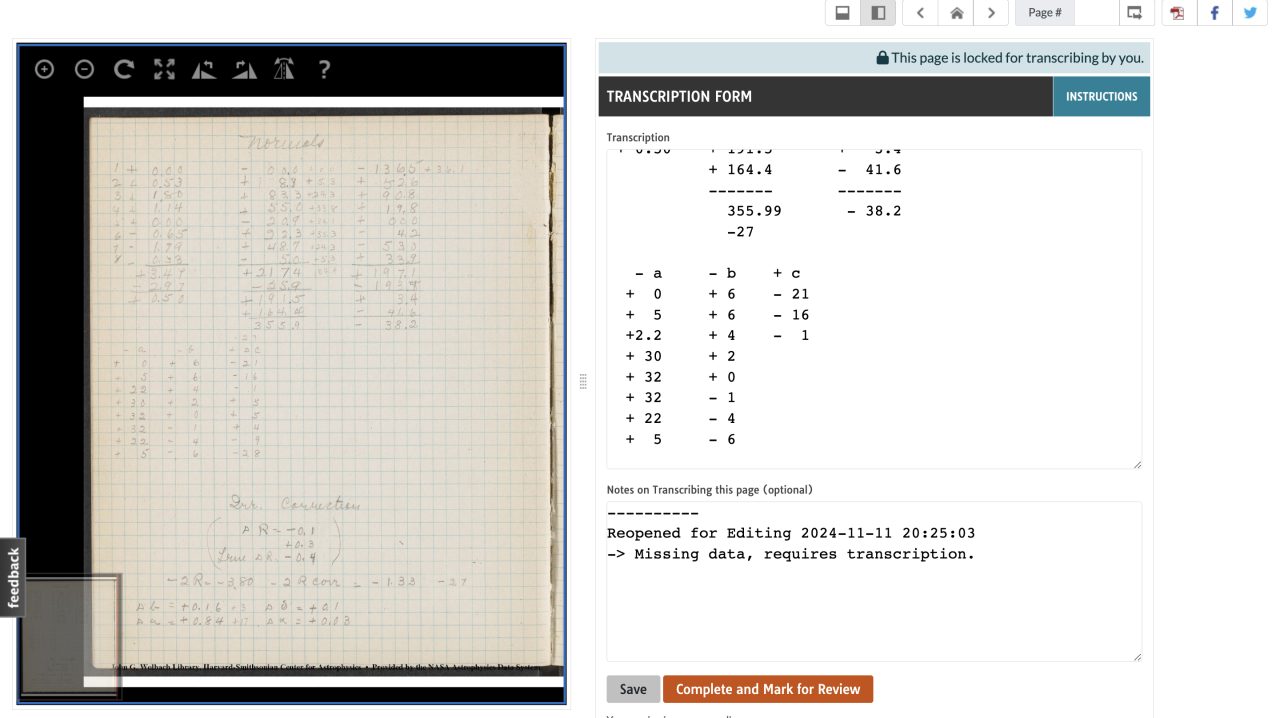Share this page on Twitter
Image resolution: width=1280 pixels, height=718 pixels.
click(1250, 13)
